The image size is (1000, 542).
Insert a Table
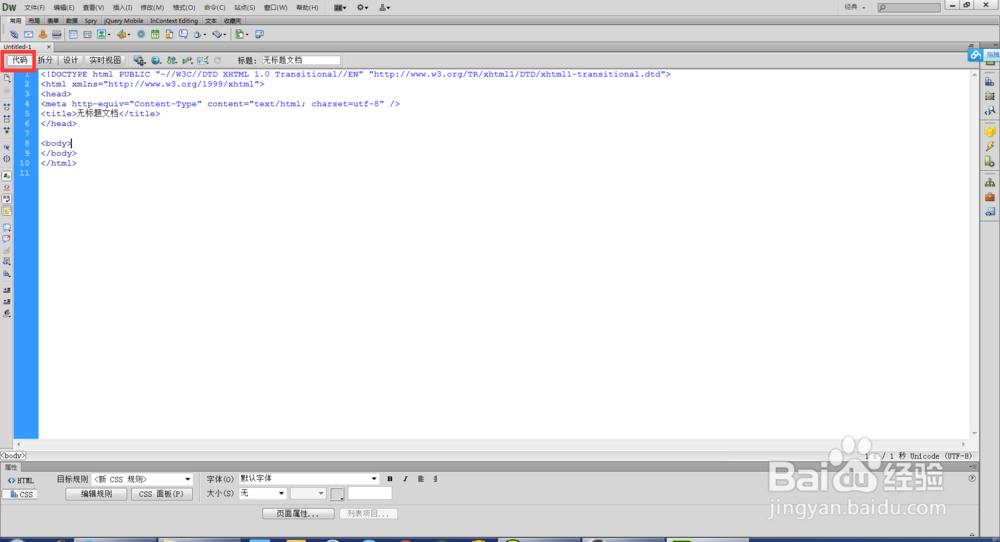click(x=73, y=34)
